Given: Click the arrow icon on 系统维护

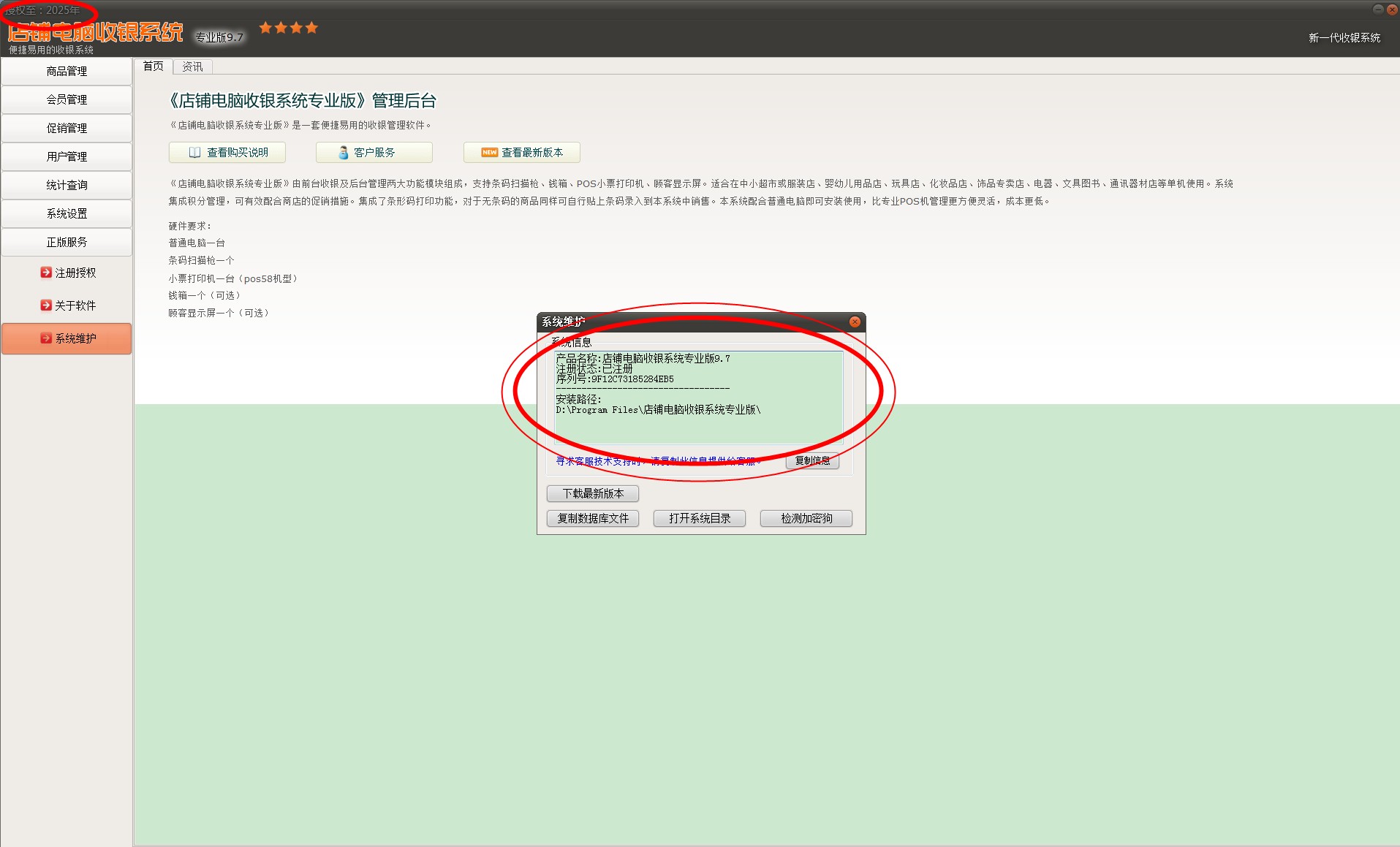Looking at the screenshot, I should (46, 338).
